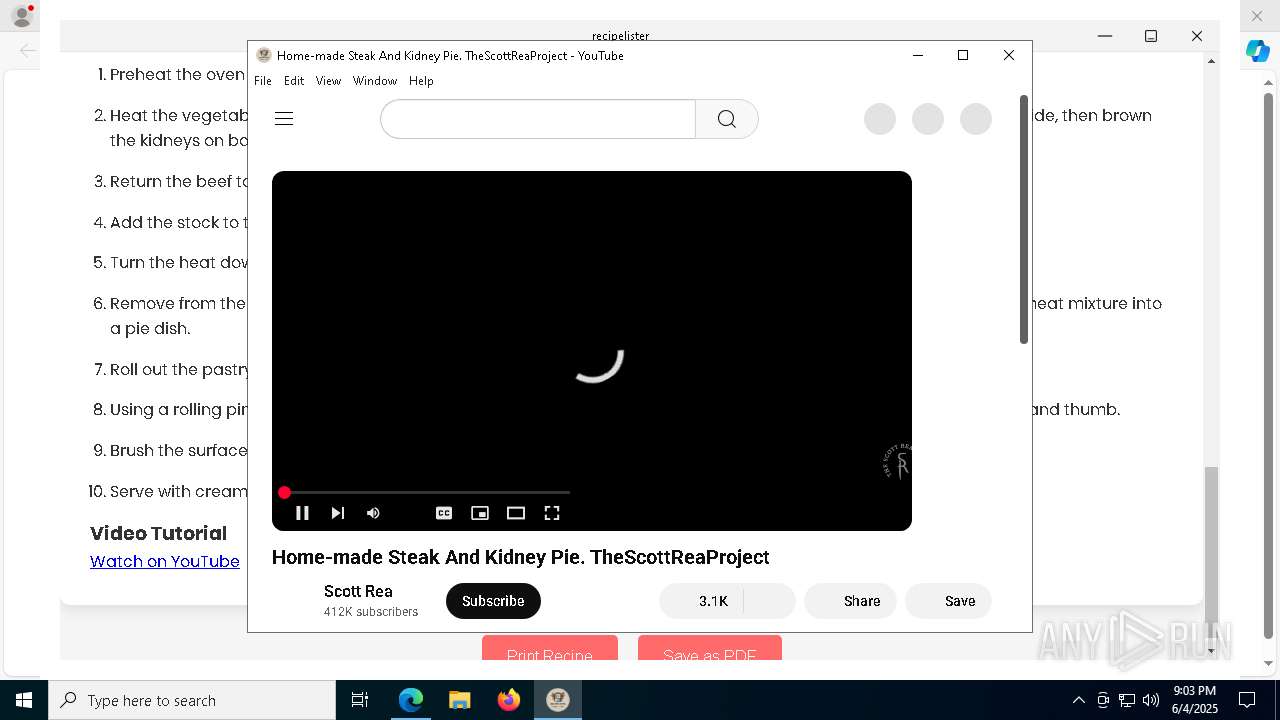
Task: Click Save as PDF button in recipelister
Action: pyautogui.click(x=710, y=648)
